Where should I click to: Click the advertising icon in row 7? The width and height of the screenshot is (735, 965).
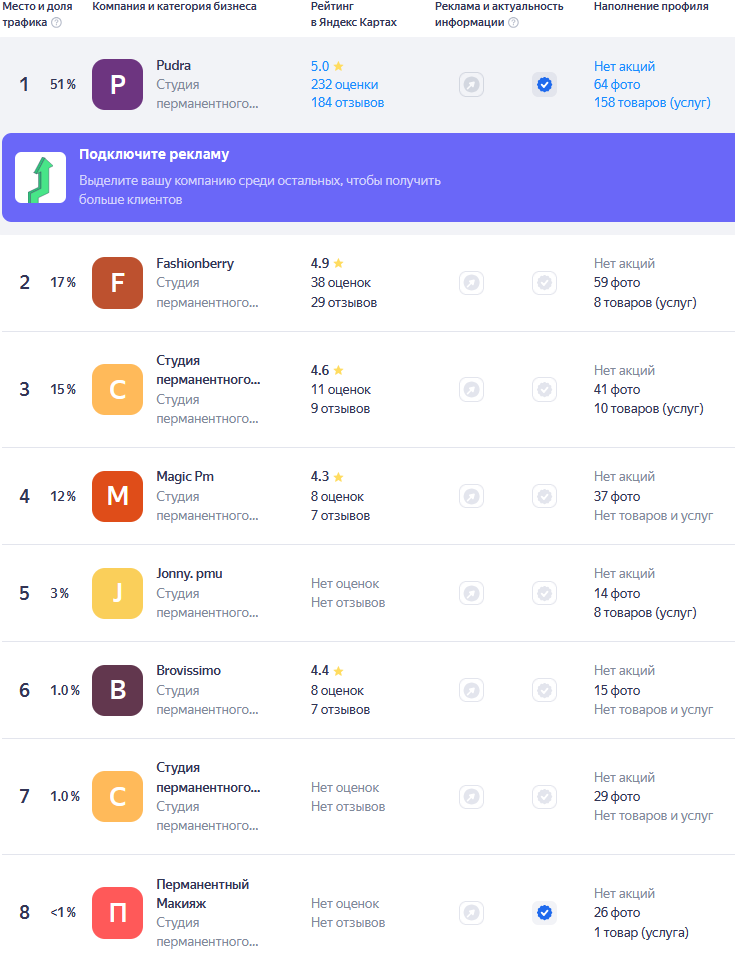(x=472, y=796)
